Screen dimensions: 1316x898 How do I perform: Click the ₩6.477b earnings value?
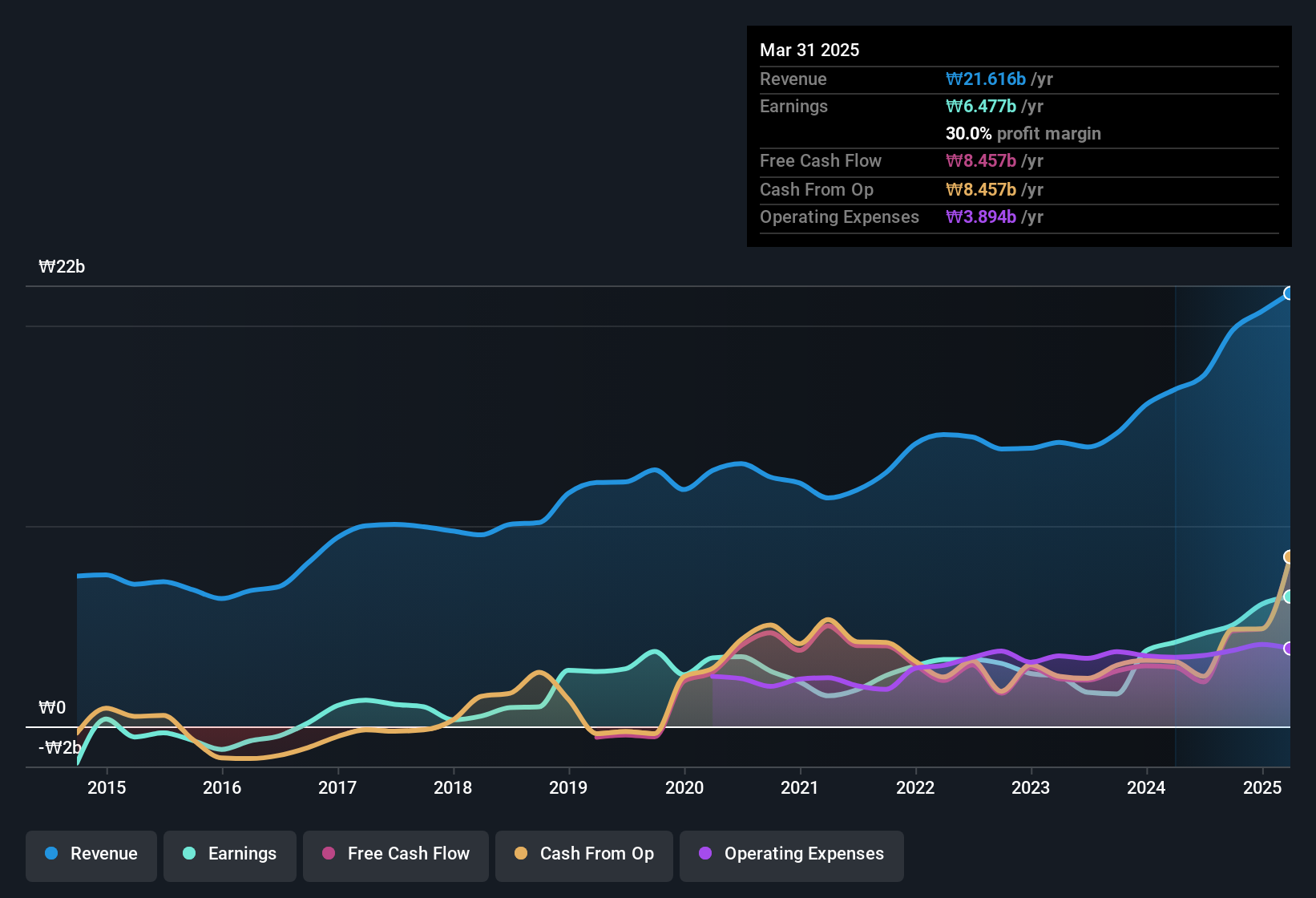pyautogui.click(x=981, y=107)
